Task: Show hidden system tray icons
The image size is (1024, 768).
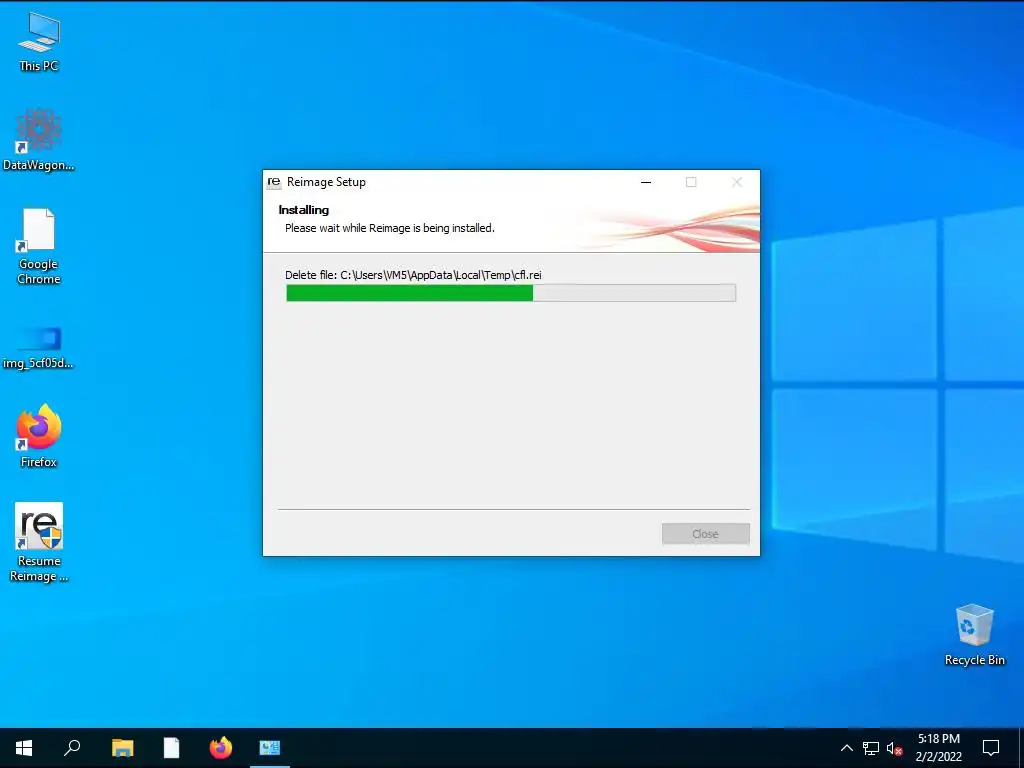Action: click(x=846, y=748)
